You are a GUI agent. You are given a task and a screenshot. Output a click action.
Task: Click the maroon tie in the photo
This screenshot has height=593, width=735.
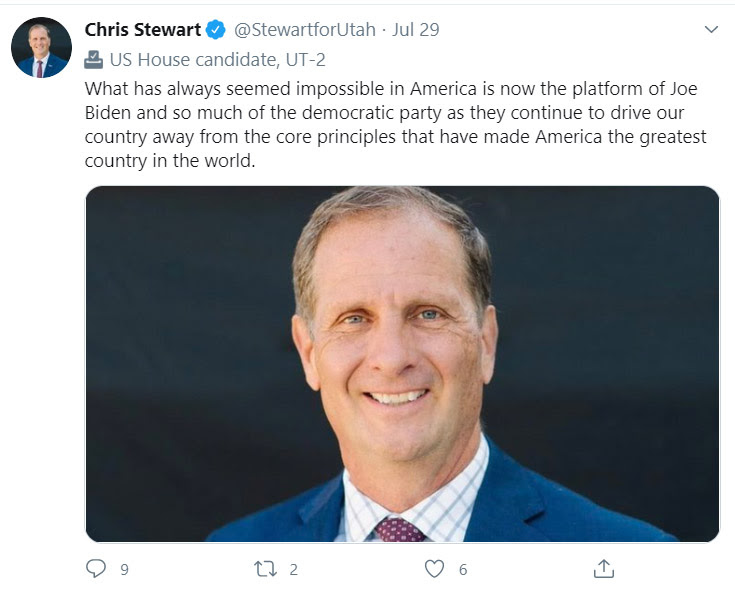[x=398, y=529]
